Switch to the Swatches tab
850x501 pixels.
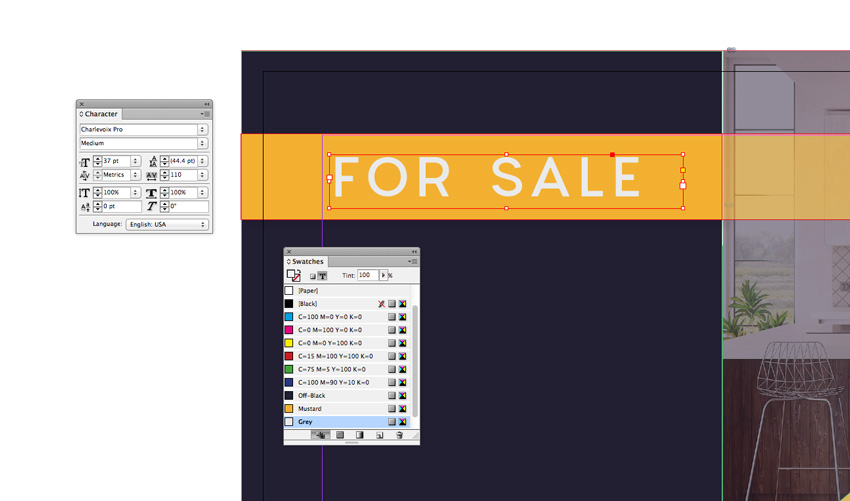click(x=307, y=262)
